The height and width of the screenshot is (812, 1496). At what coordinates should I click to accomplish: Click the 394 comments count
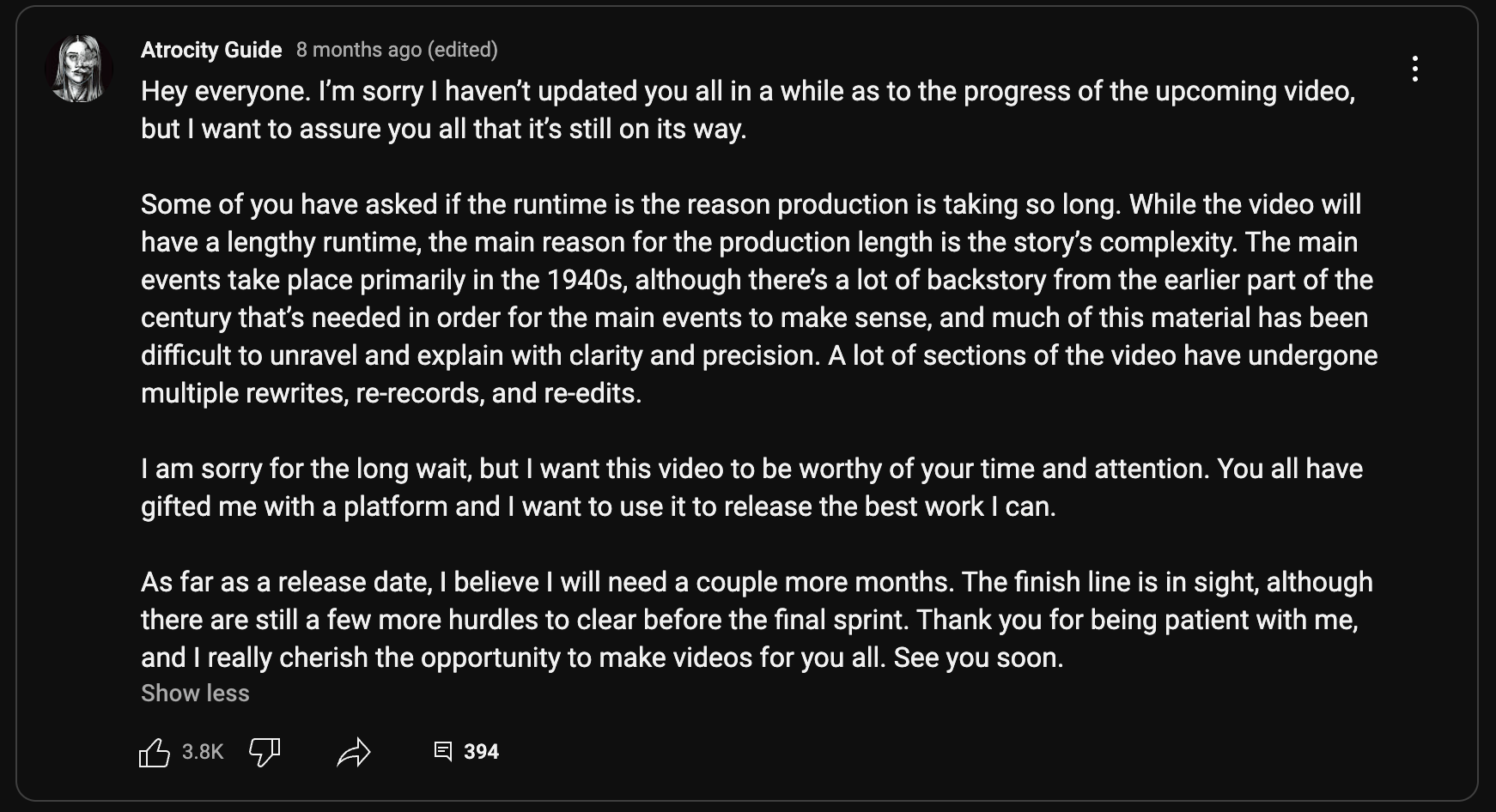[481, 752]
